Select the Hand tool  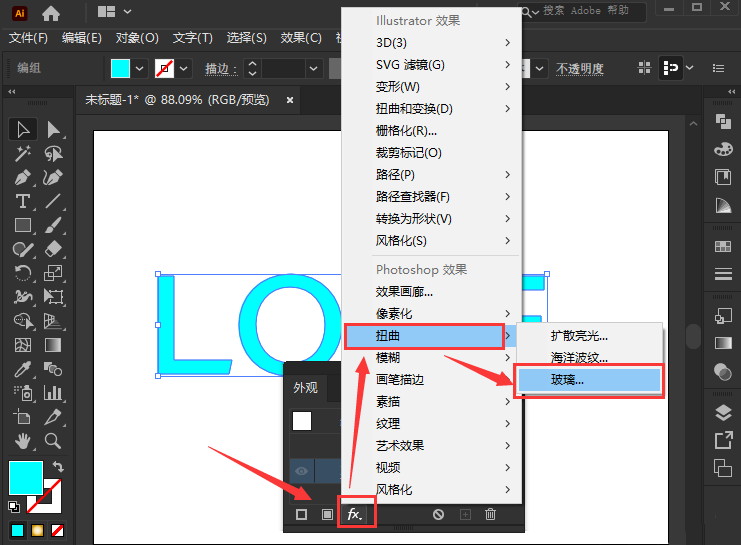click(x=23, y=441)
